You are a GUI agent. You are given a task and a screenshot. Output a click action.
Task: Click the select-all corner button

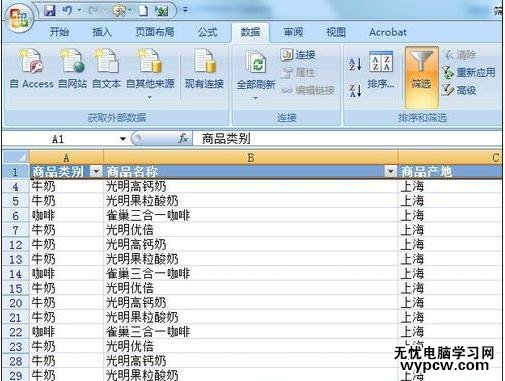click(15, 157)
